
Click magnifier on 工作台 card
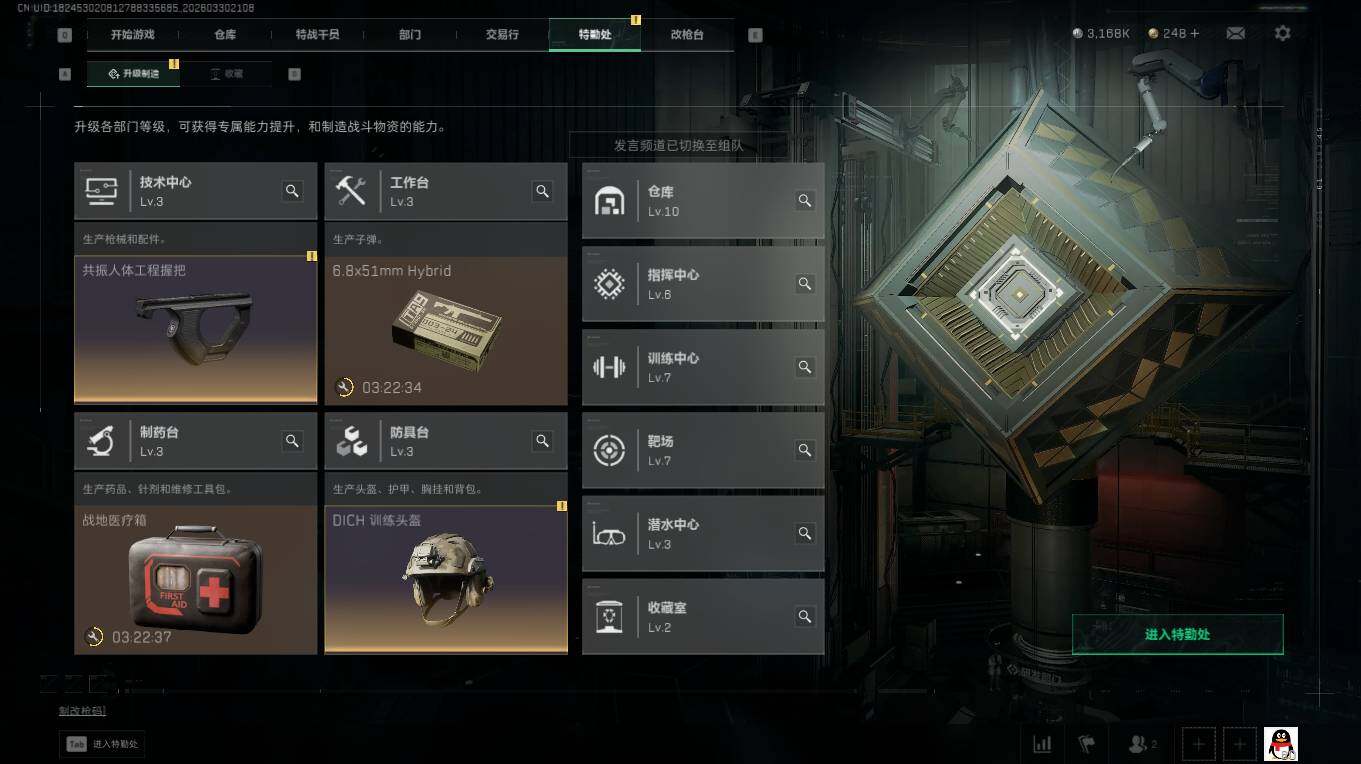pyautogui.click(x=542, y=191)
